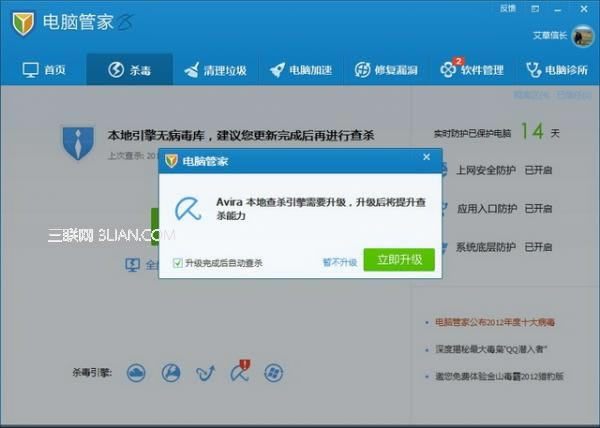Open the 首页 home tab
The width and height of the screenshot is (600, 428).
tap(43, 70)
